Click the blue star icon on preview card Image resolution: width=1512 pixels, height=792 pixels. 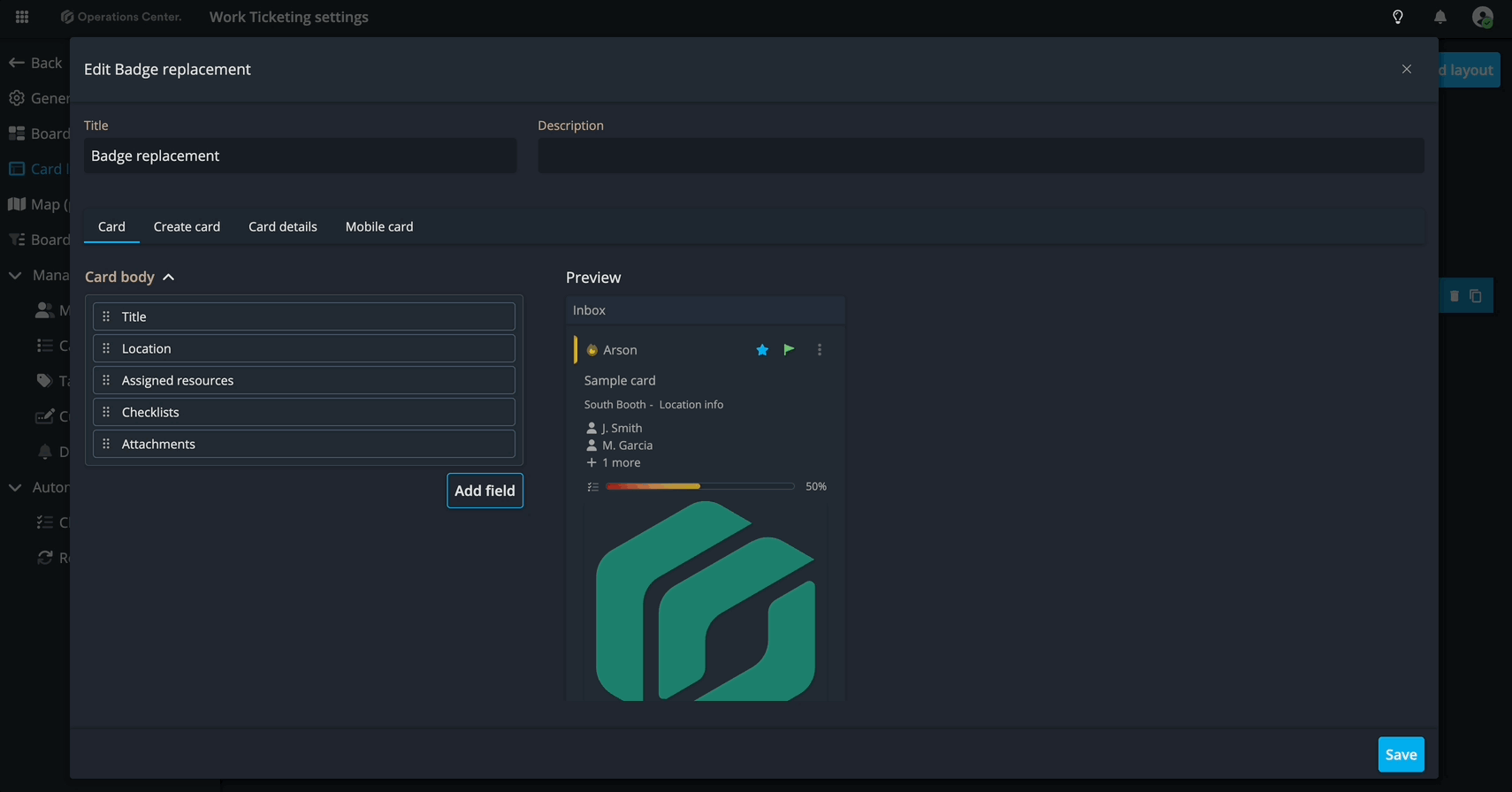[762, 350]
